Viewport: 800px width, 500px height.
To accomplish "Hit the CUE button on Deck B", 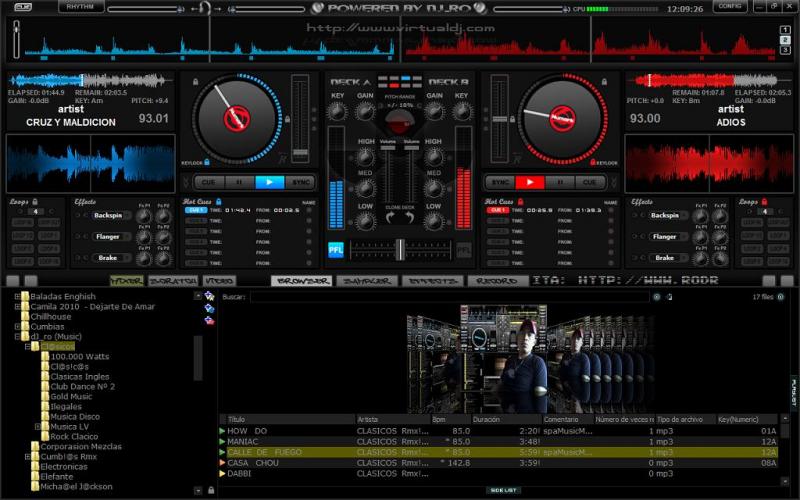I will click(x=590, y=182).
